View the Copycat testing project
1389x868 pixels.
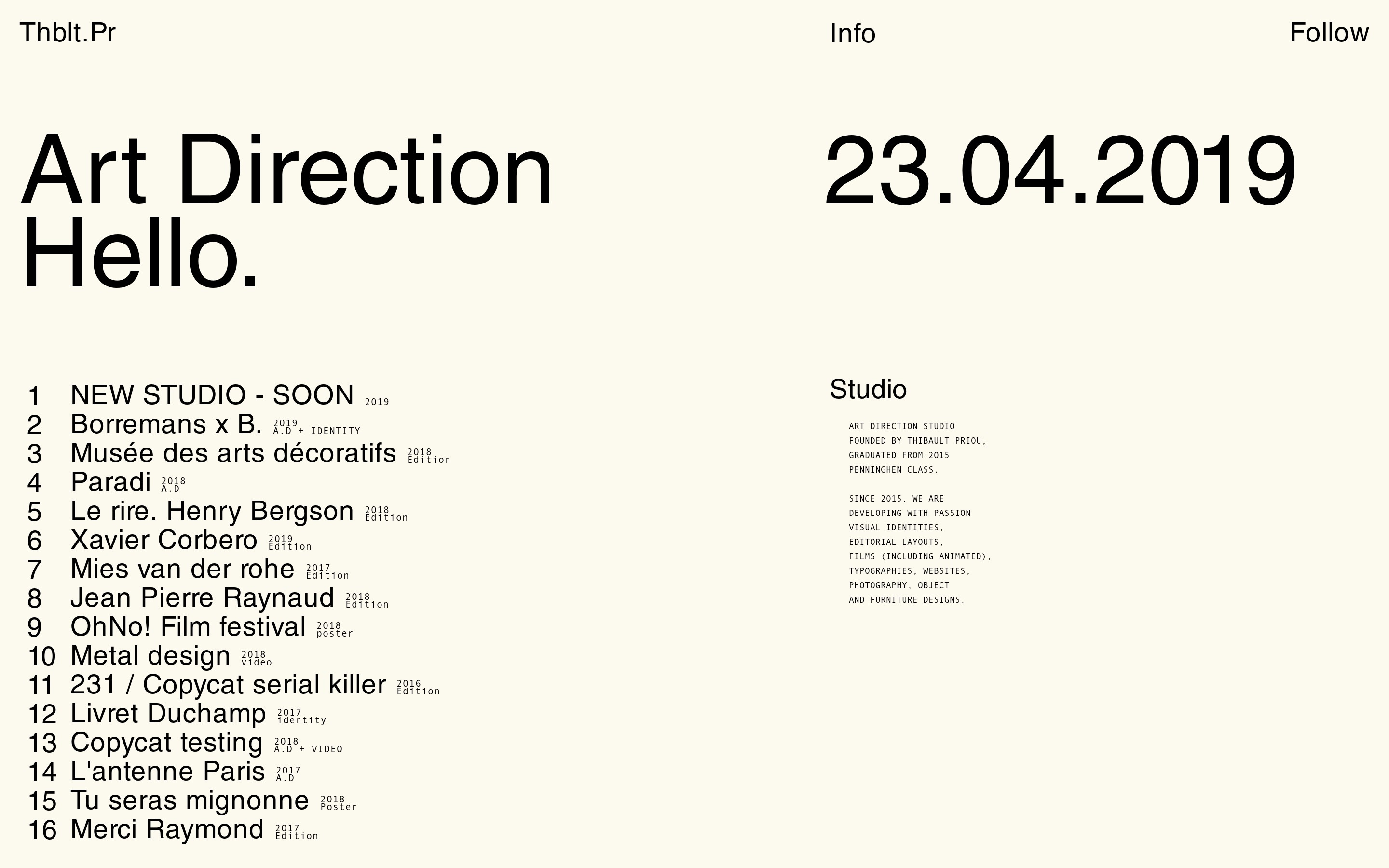point(166,742)
